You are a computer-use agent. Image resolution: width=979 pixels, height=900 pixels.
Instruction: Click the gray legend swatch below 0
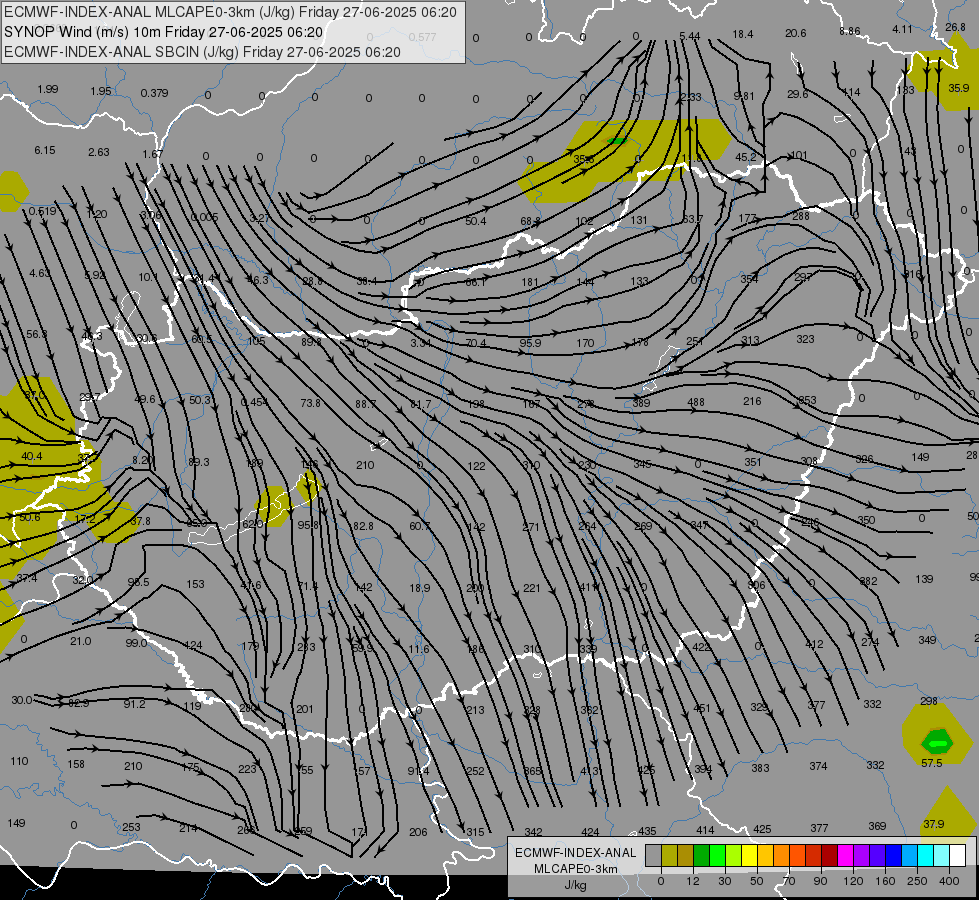(653, 855)
